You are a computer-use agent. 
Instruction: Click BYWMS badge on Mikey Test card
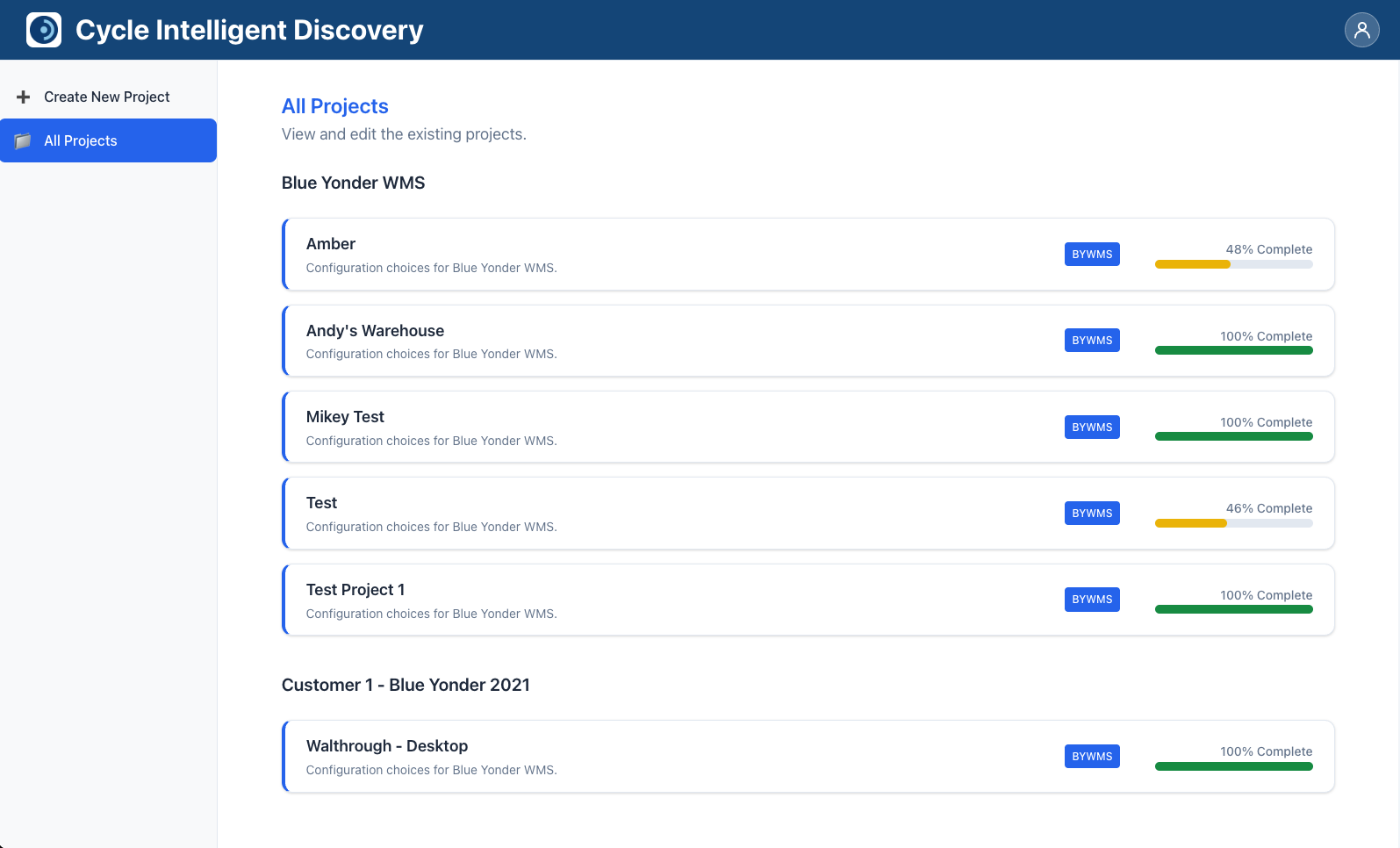point(1092,428)
